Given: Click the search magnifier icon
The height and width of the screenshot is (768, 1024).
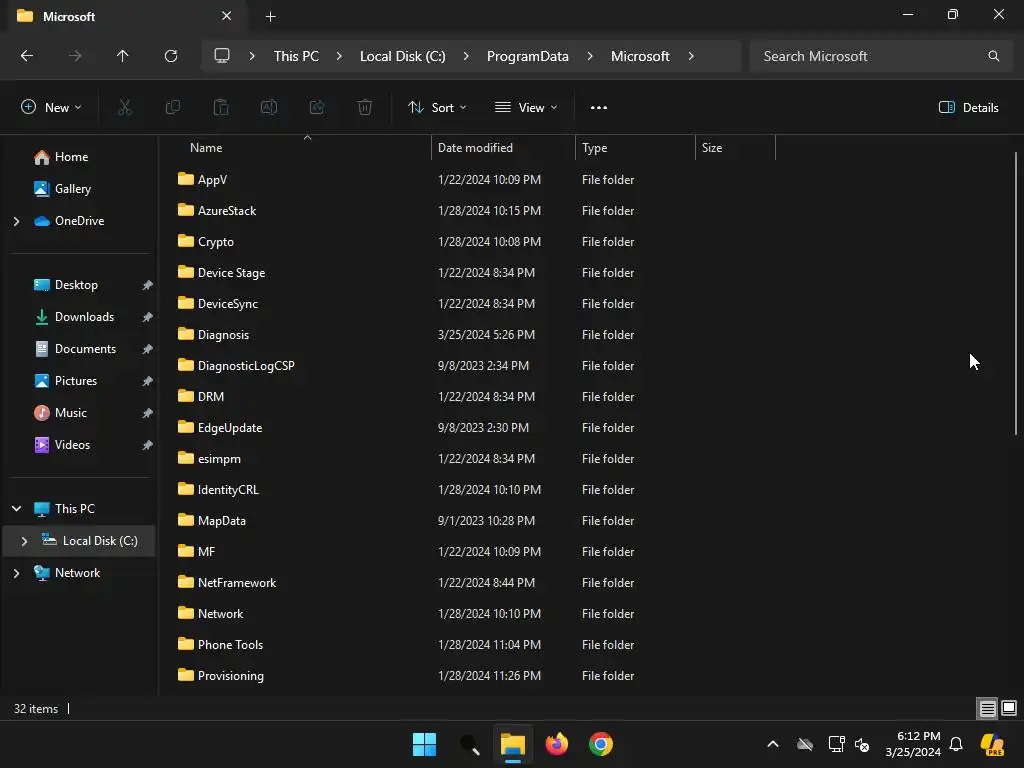Looking at the screenshot, I should pos(993,56).
